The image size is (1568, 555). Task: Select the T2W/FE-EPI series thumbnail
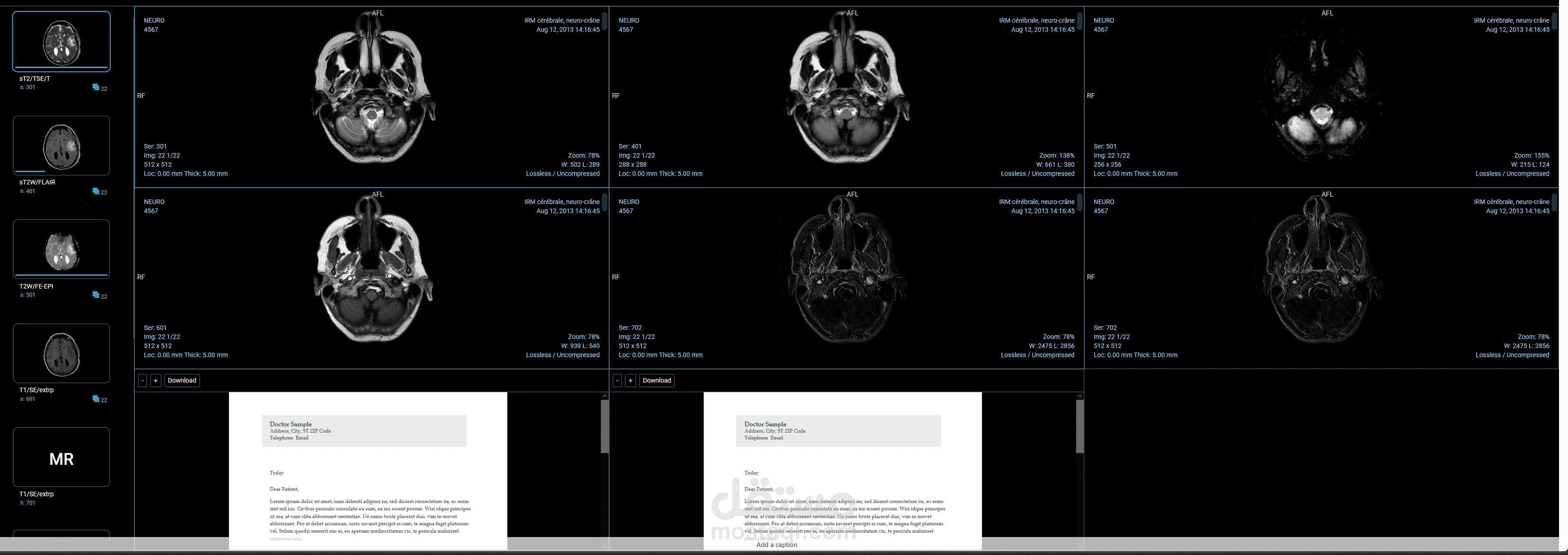click(x=61, y=249)
